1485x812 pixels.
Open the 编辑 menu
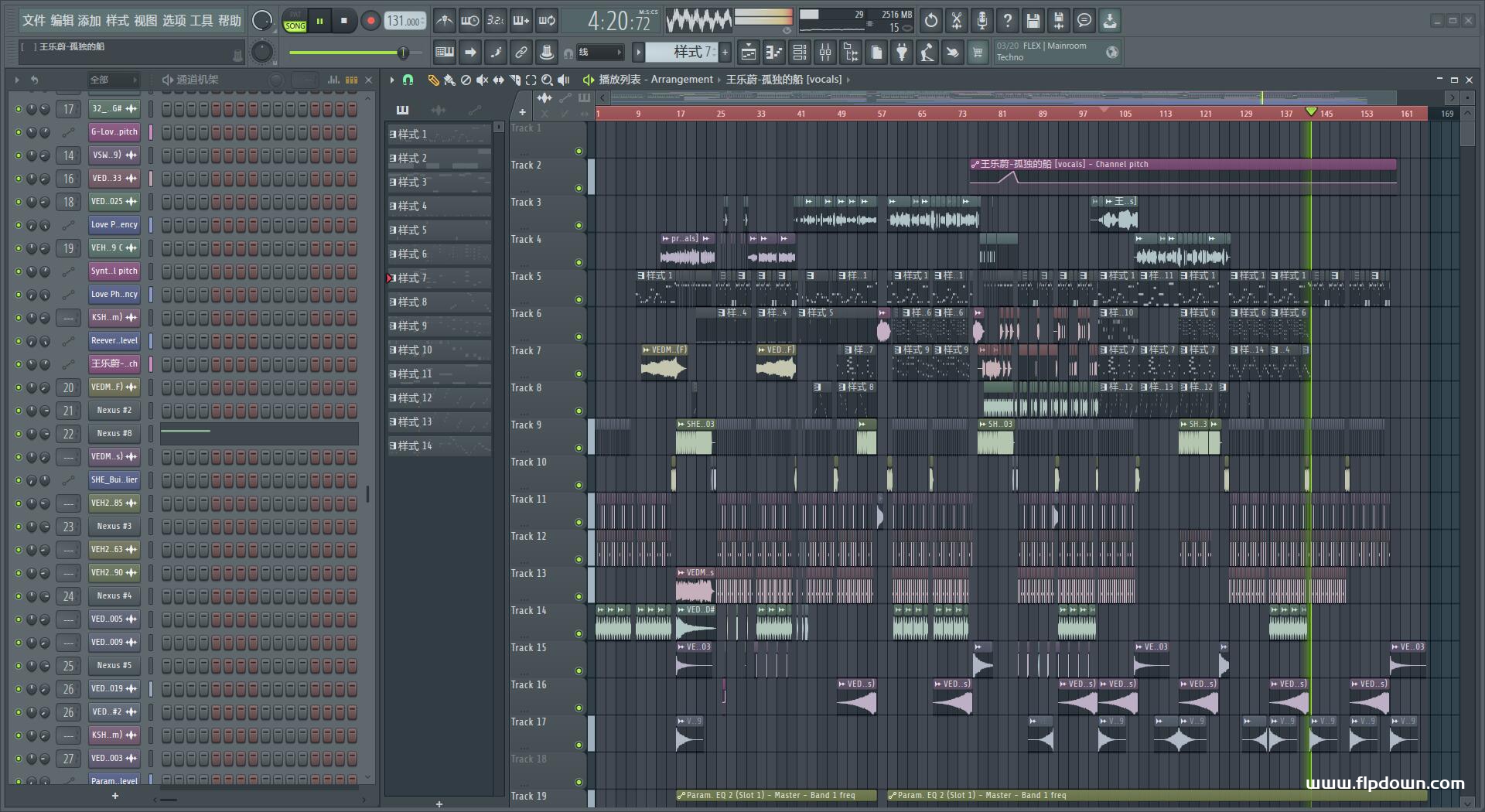[x=62, y=20]
